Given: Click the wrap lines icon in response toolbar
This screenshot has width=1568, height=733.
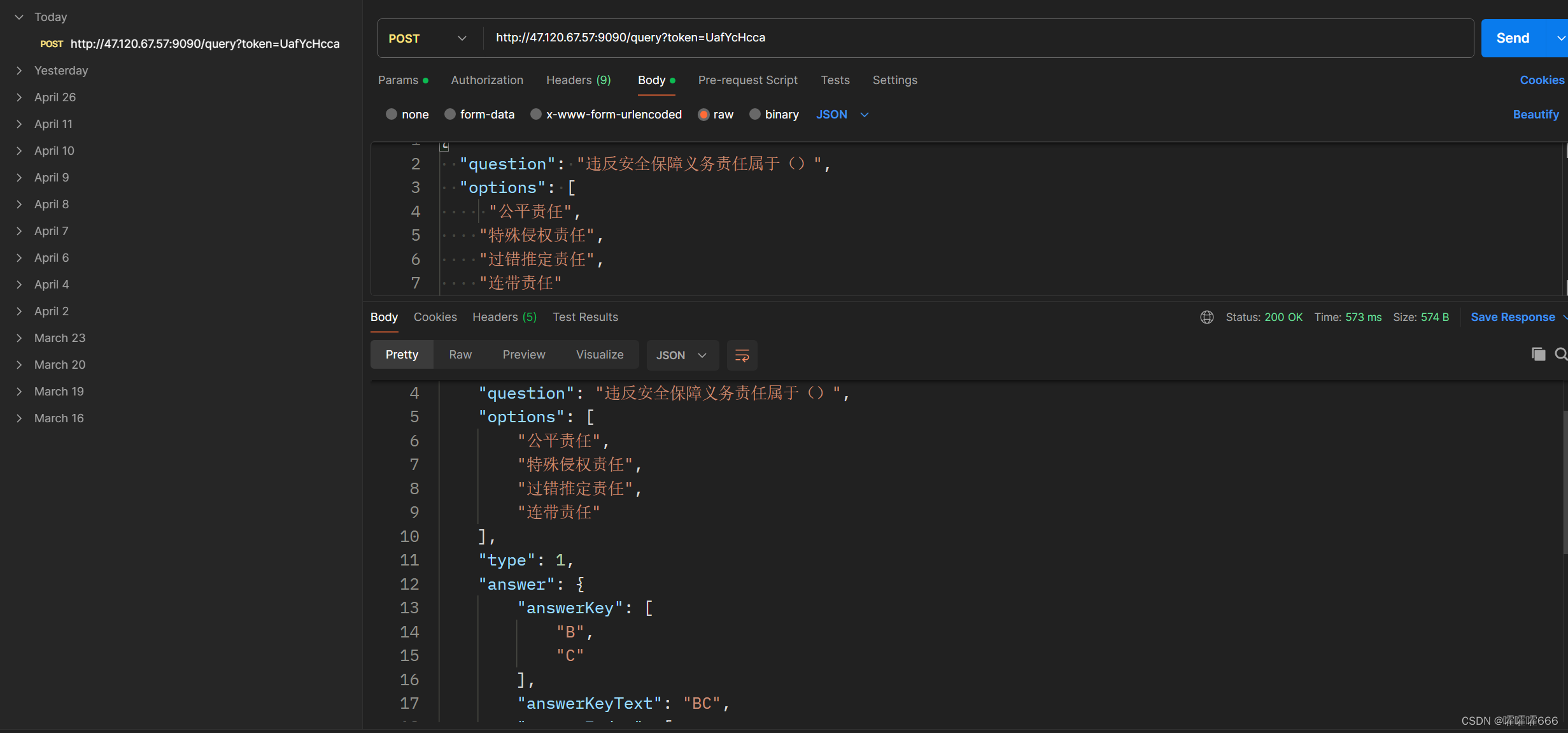Looking at the screenshot, I should [742, 355].
